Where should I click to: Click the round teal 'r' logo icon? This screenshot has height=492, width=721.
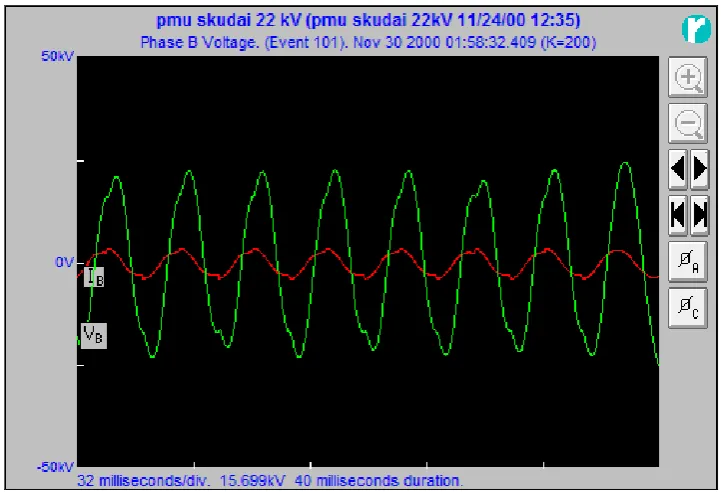(696, 29)
